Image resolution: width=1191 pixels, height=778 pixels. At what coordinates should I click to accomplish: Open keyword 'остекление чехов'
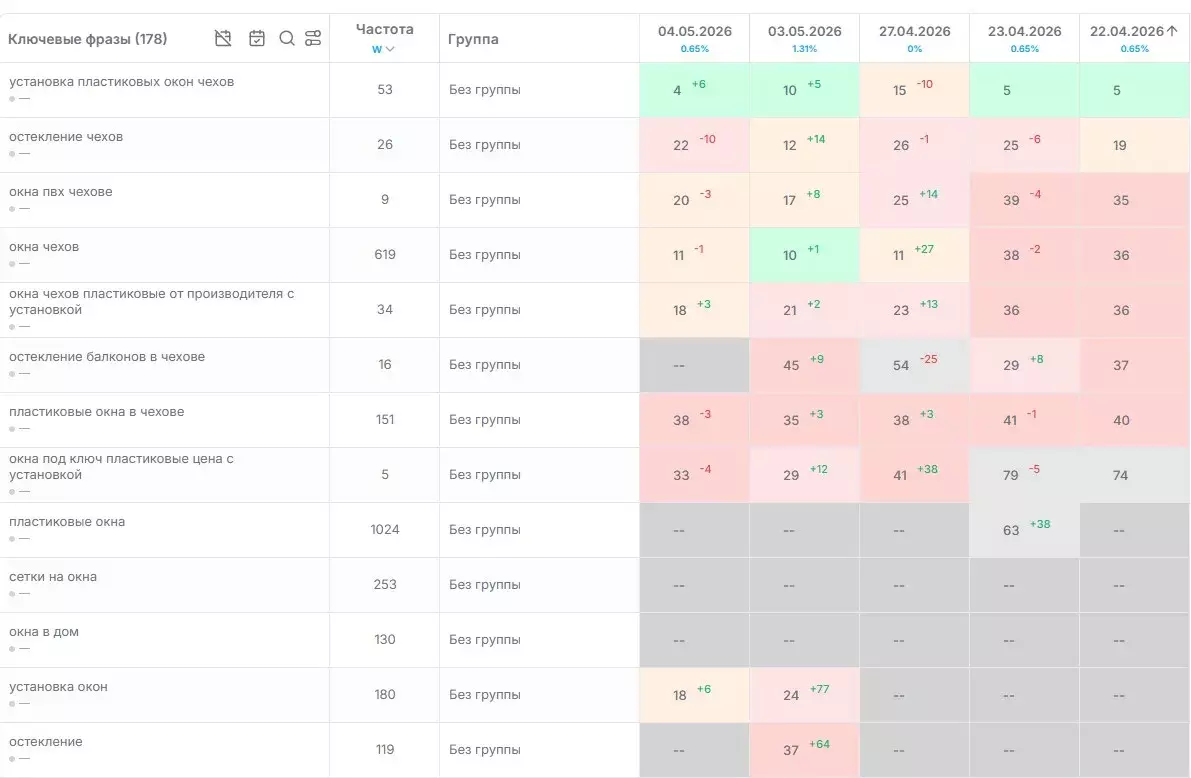66,137
